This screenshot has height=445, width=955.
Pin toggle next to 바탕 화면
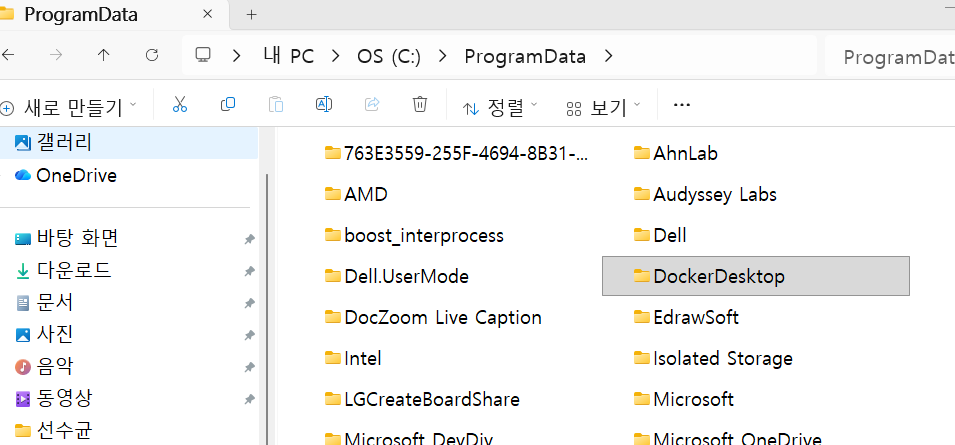pyautogui.click(x=249, y=240)
